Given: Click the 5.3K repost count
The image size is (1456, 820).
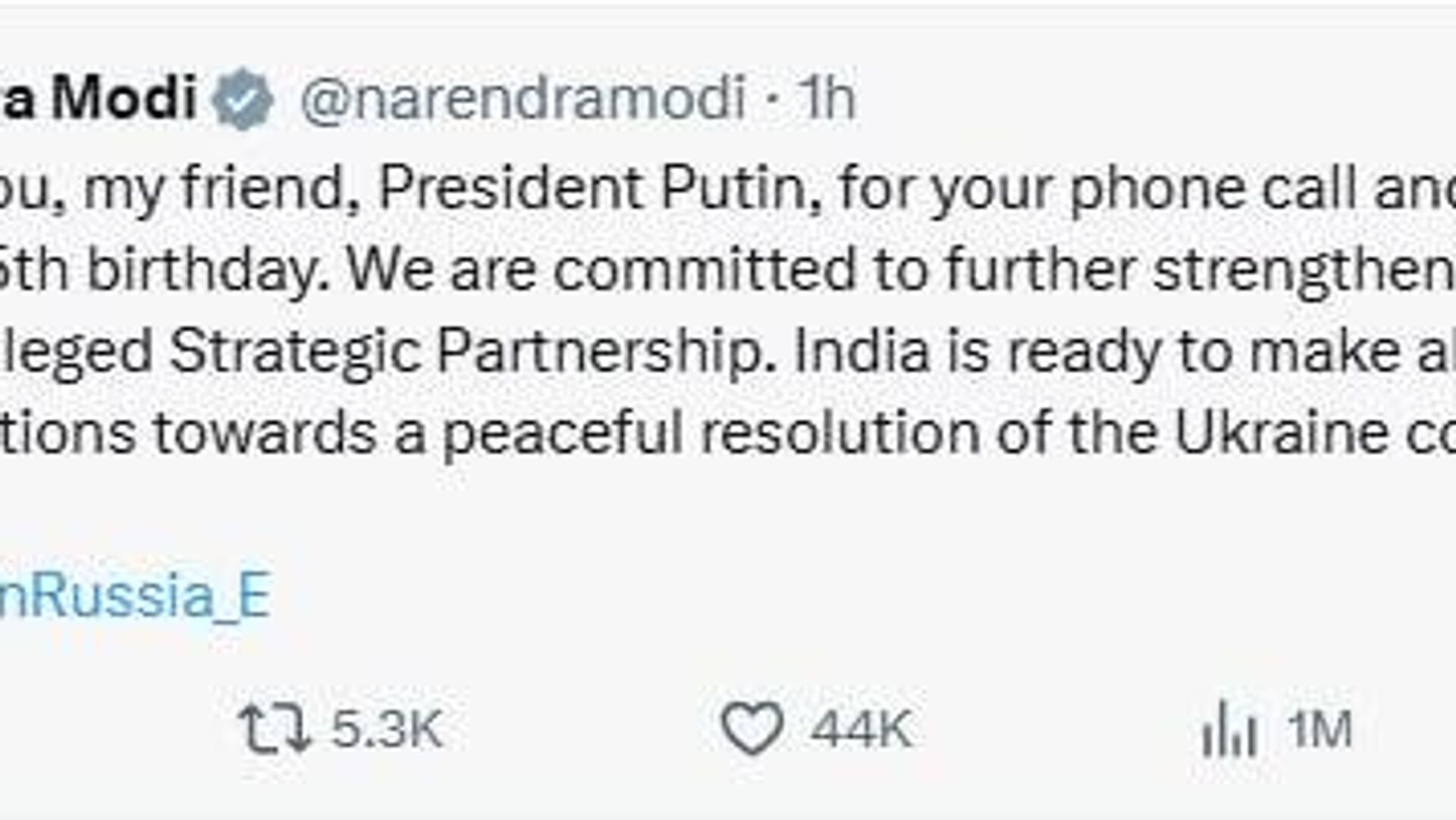Looking at the screenshot, I should [387, 729].
